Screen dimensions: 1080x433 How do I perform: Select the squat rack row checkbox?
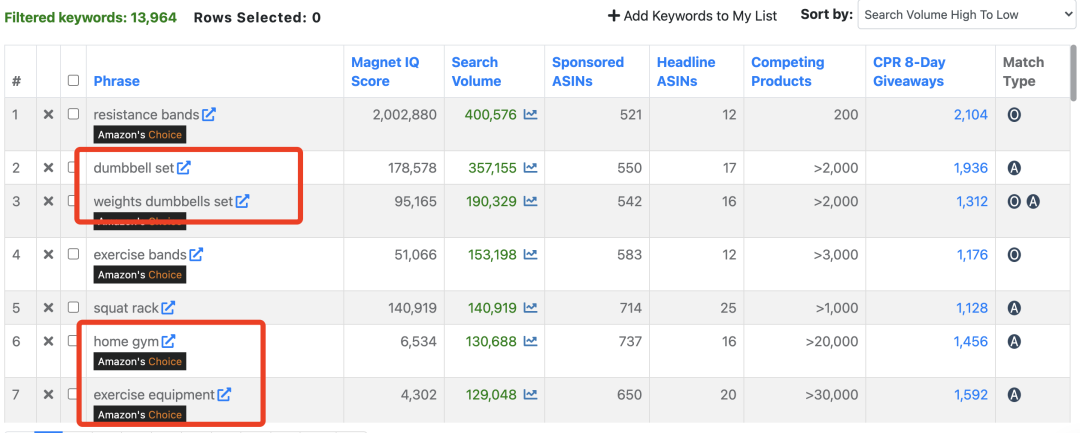(73, 308)
